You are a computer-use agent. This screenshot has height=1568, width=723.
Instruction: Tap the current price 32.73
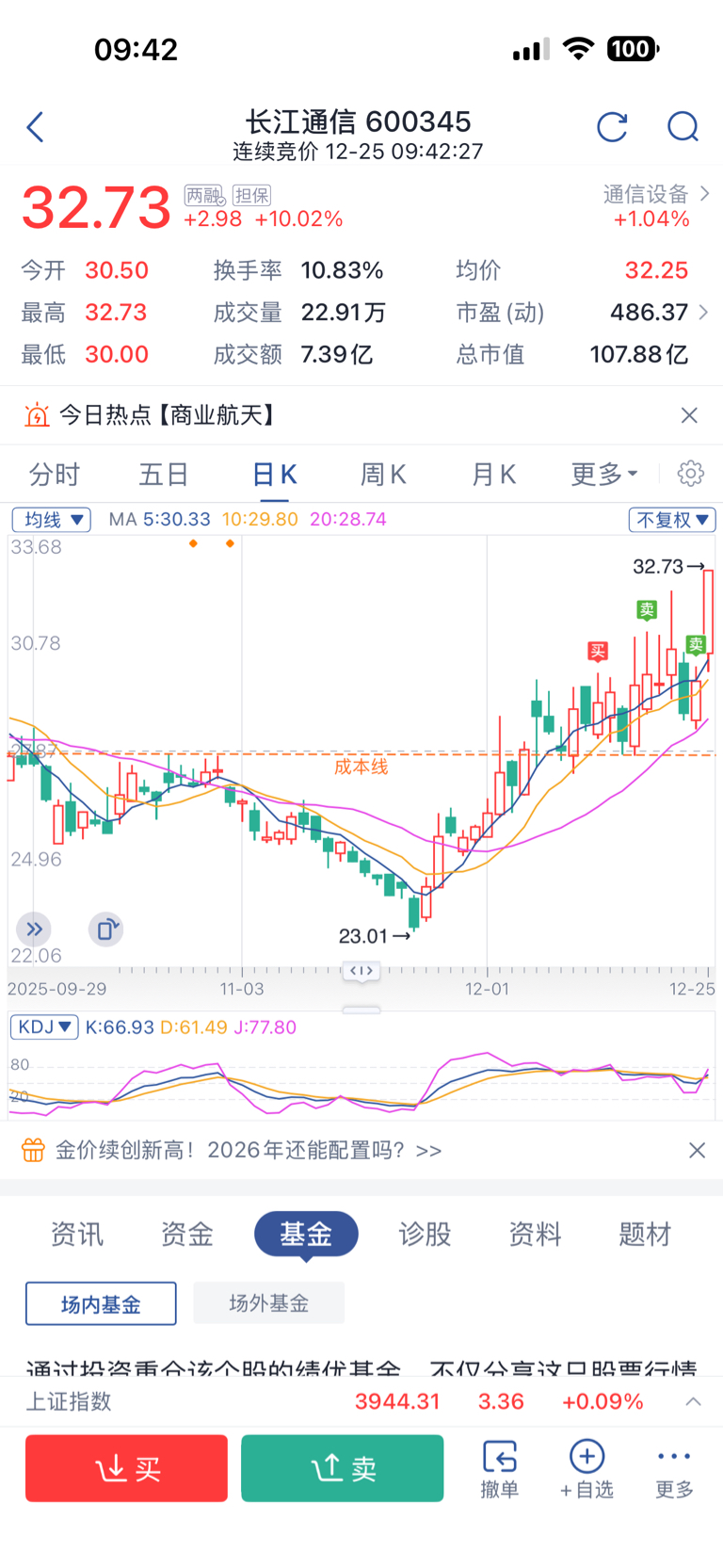[96, 207]
